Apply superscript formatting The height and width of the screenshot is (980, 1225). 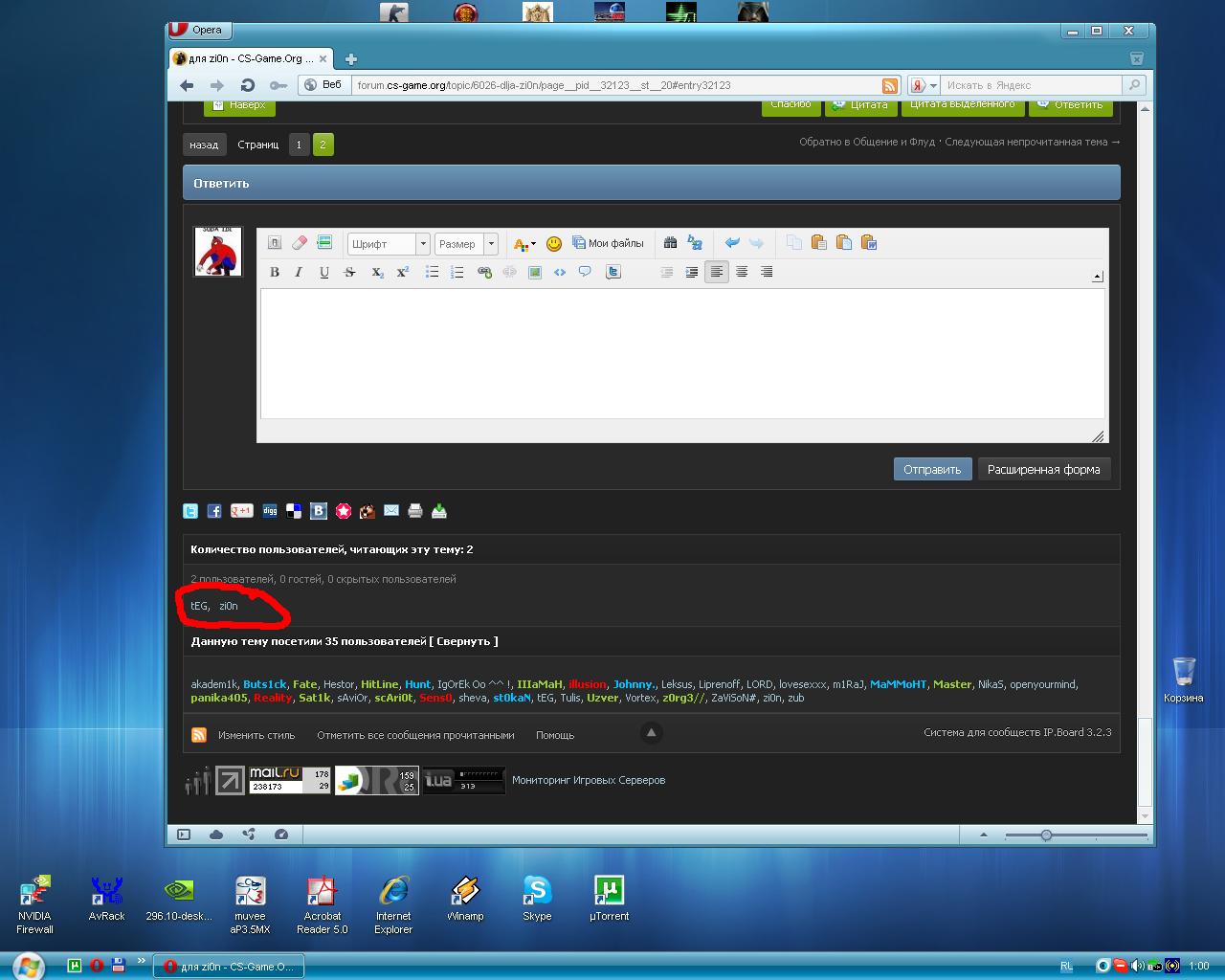403,272
